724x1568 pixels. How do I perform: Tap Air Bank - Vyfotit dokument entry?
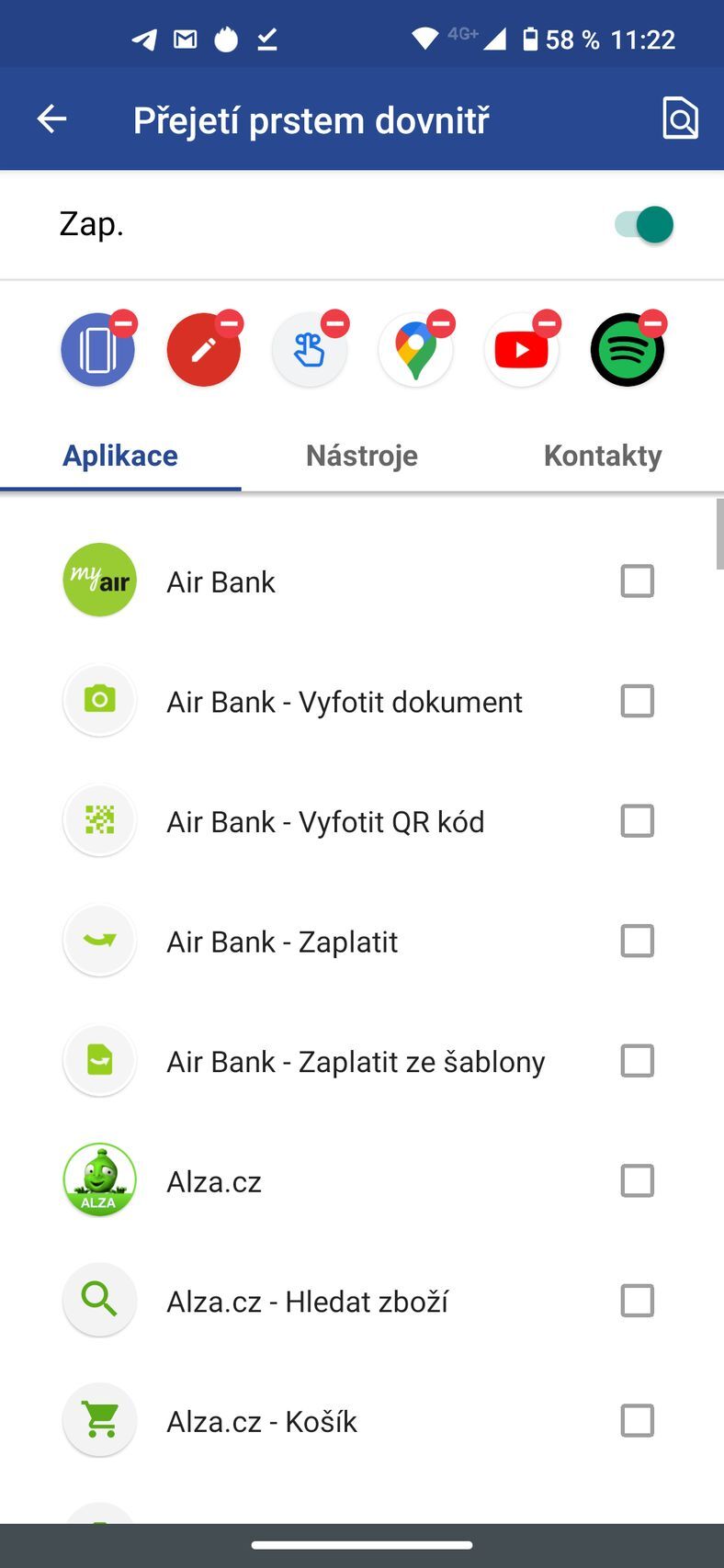[x=344, y=702]
